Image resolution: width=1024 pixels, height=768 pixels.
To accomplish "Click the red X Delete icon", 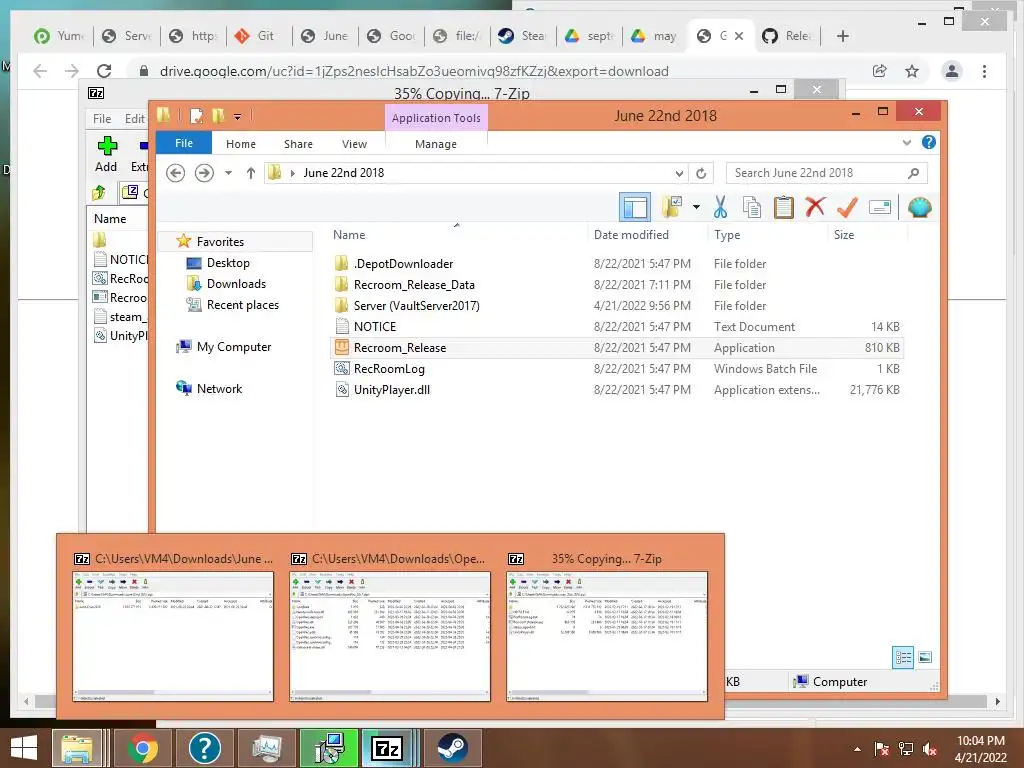I will tap(815, 208).
